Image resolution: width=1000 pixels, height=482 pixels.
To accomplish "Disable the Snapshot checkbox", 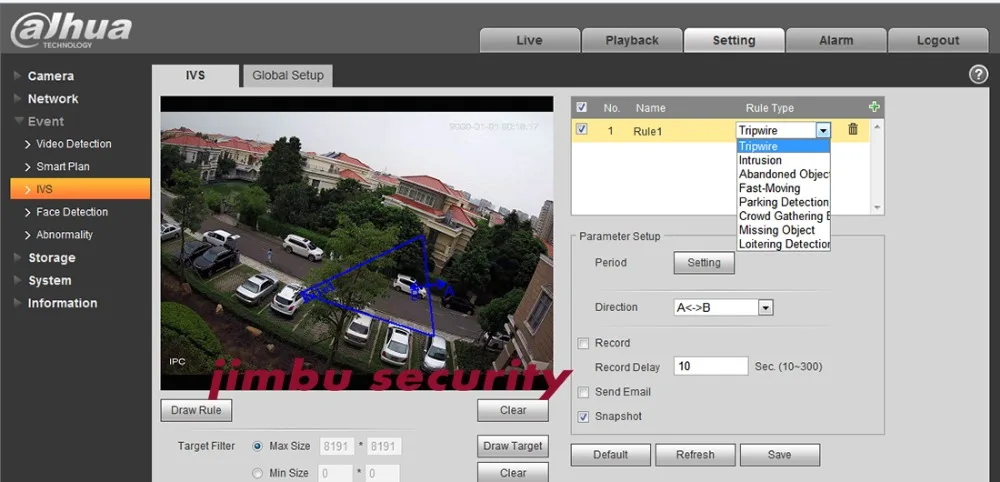I will click(x=583, y=417).
